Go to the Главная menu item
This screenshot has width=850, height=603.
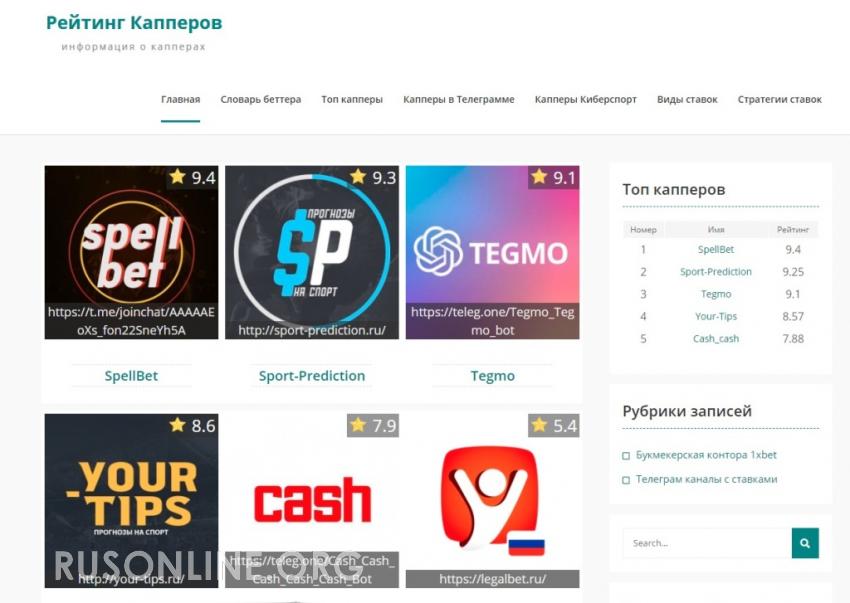point(181,99)
